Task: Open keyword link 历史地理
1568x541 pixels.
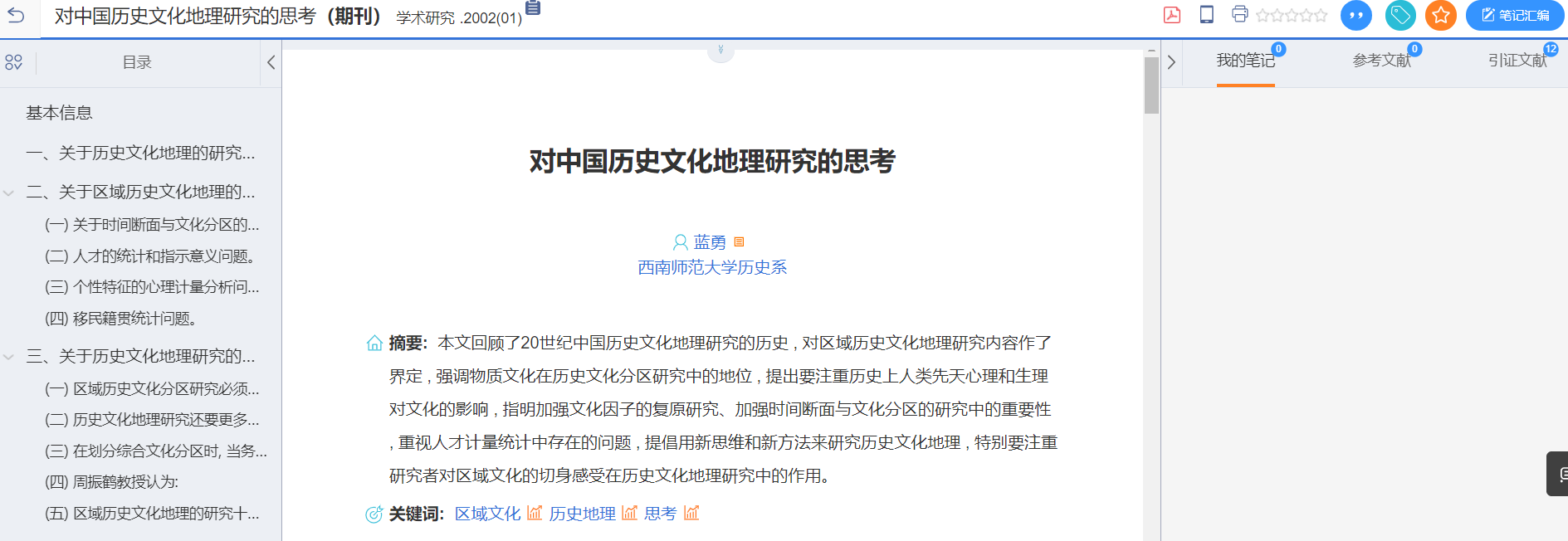Action: point(583,514)
